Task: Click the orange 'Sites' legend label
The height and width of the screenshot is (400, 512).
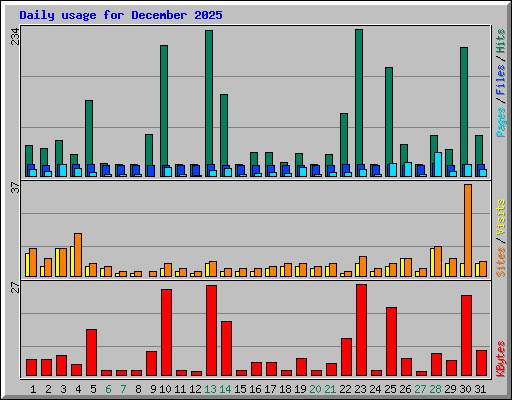Action: coord(501,262)
